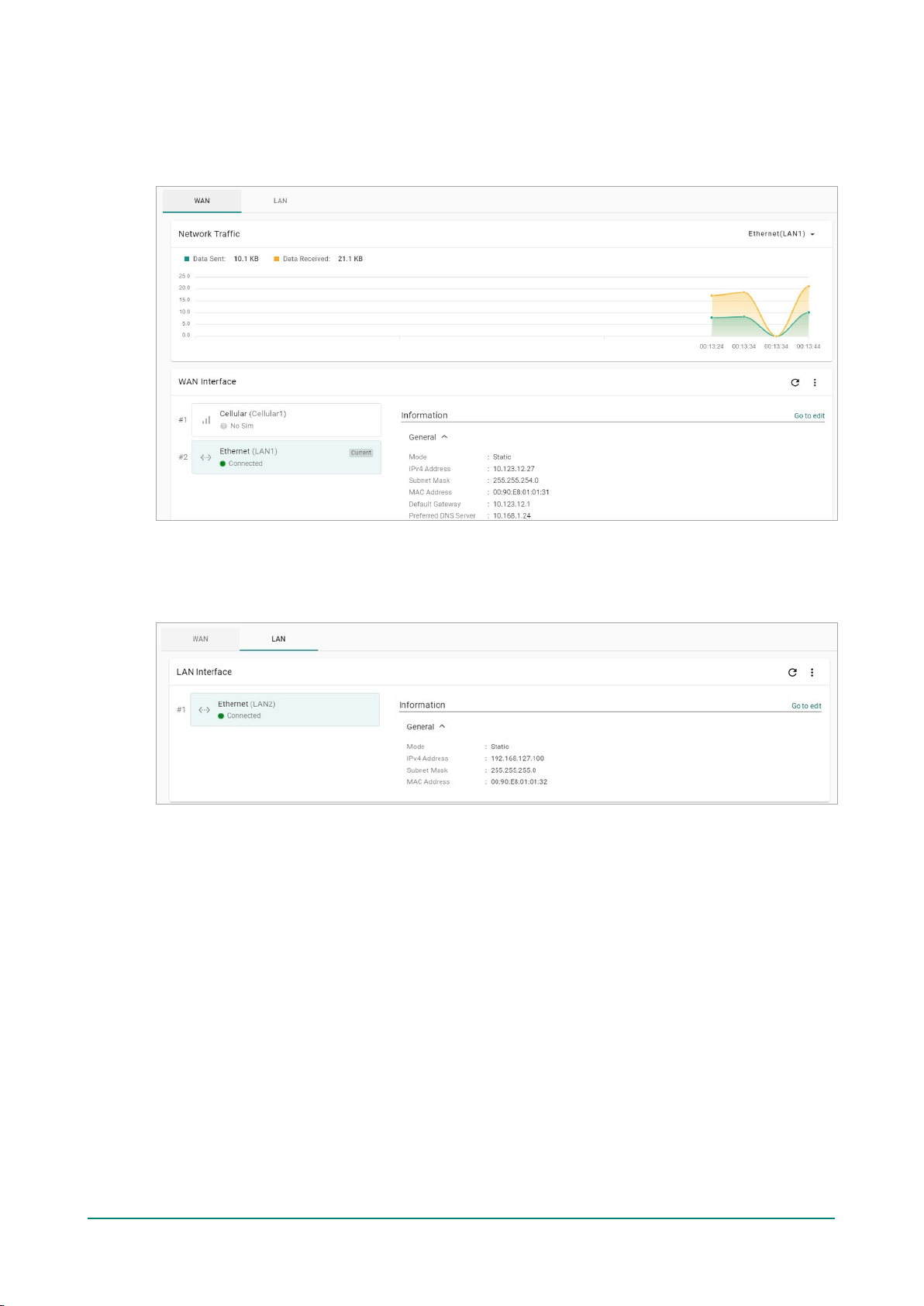
Task: Click Ethernet LAN2 connection arrows icon
Action: coord(204,710)
